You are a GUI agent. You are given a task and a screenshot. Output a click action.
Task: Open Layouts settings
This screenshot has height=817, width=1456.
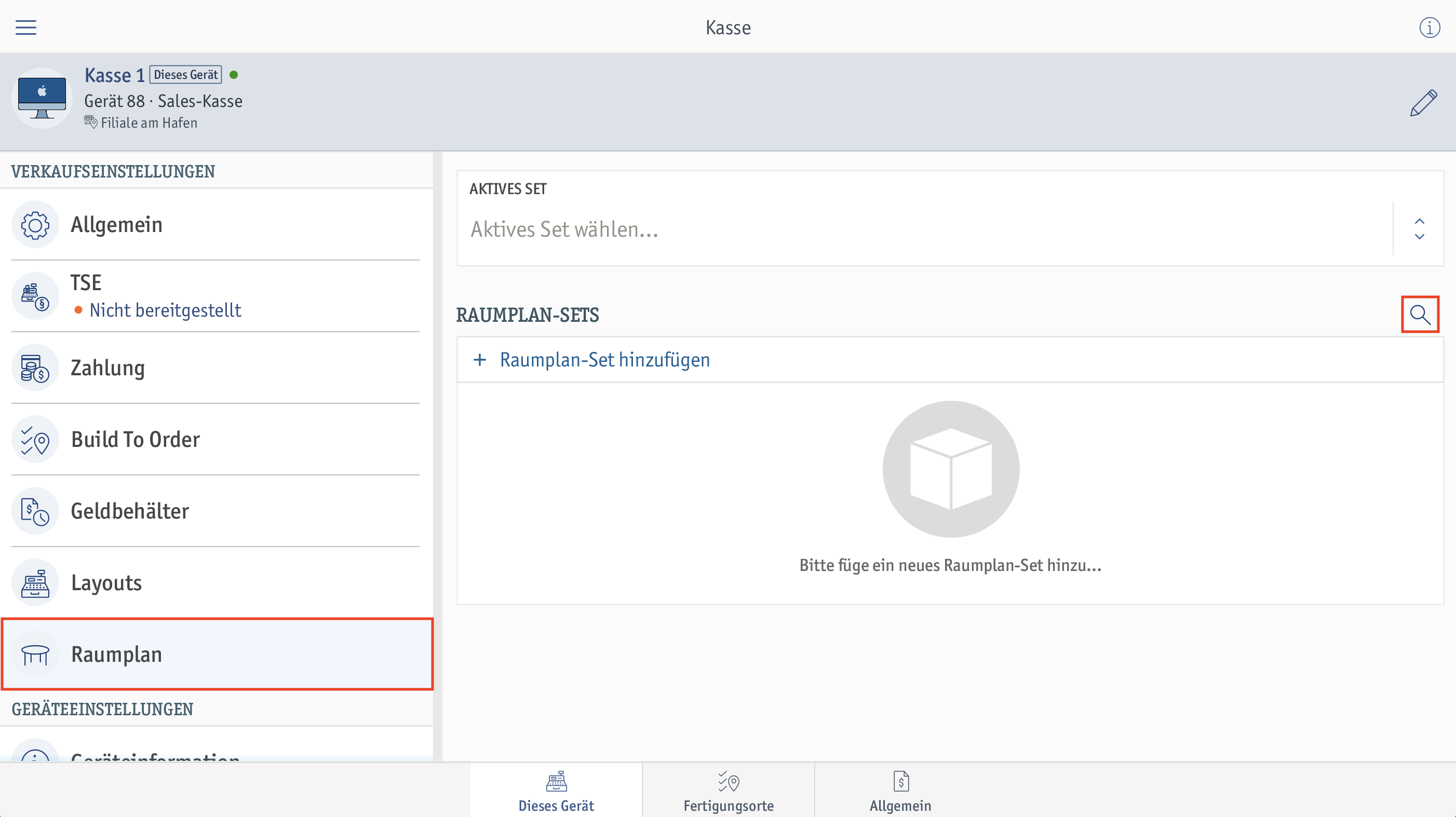pyautogui.click(x=215, y=583)
